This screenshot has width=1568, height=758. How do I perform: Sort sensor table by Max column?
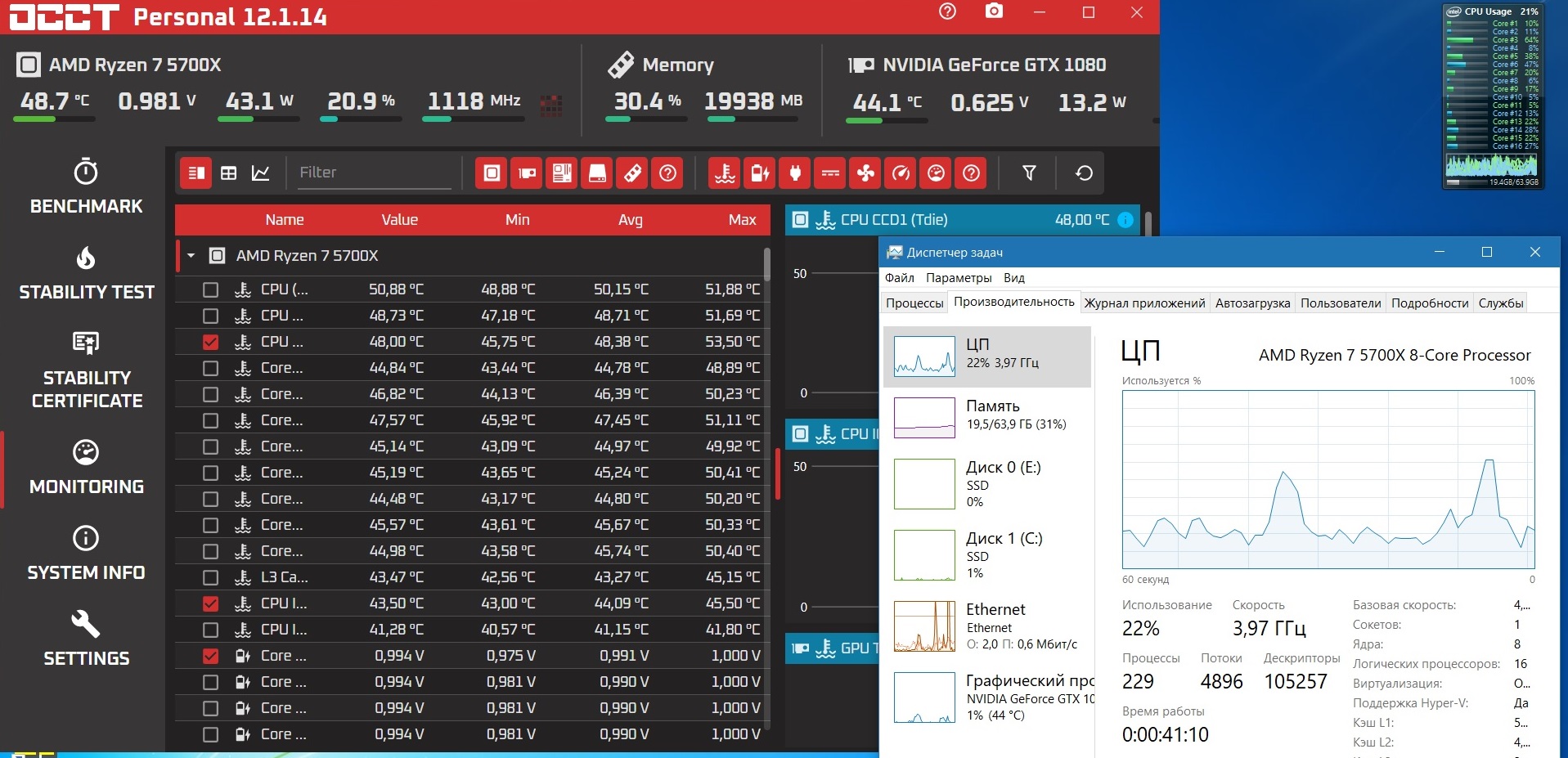(x=742, y=220)
